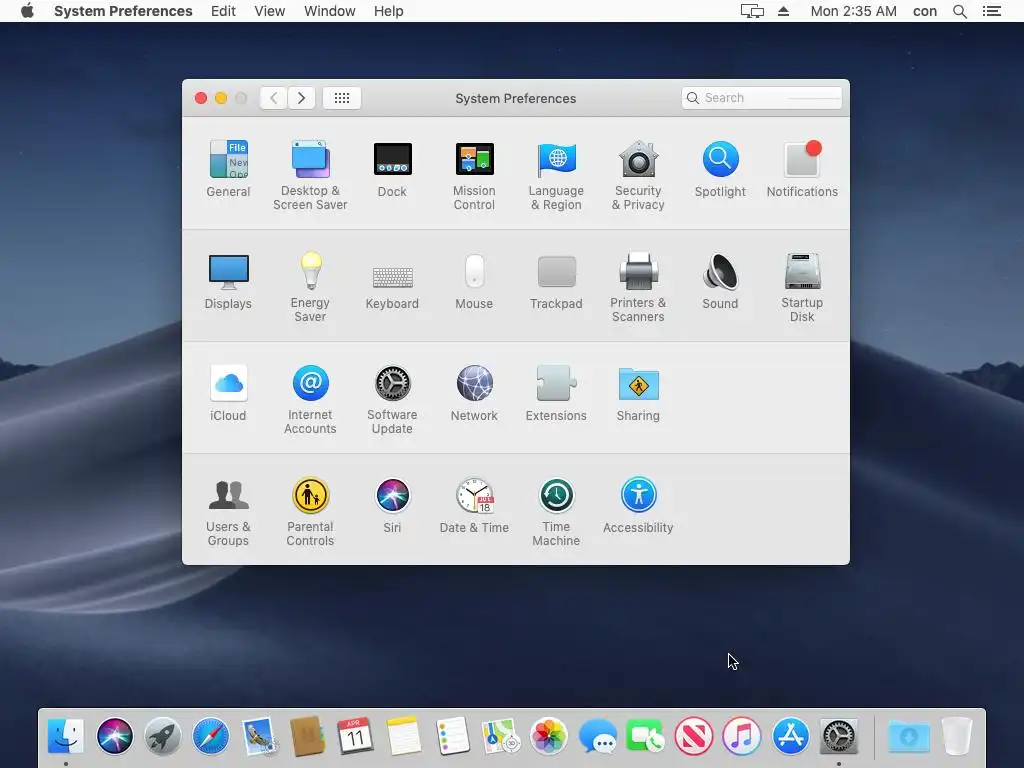Open the displays status menu in the menu bar

(x=752, y=11)
